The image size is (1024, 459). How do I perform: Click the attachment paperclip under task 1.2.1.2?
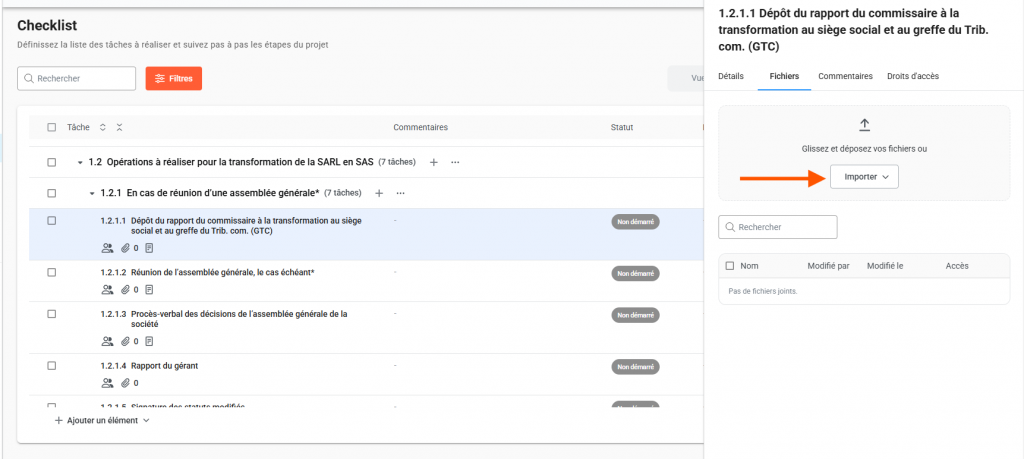coord(125,289)
